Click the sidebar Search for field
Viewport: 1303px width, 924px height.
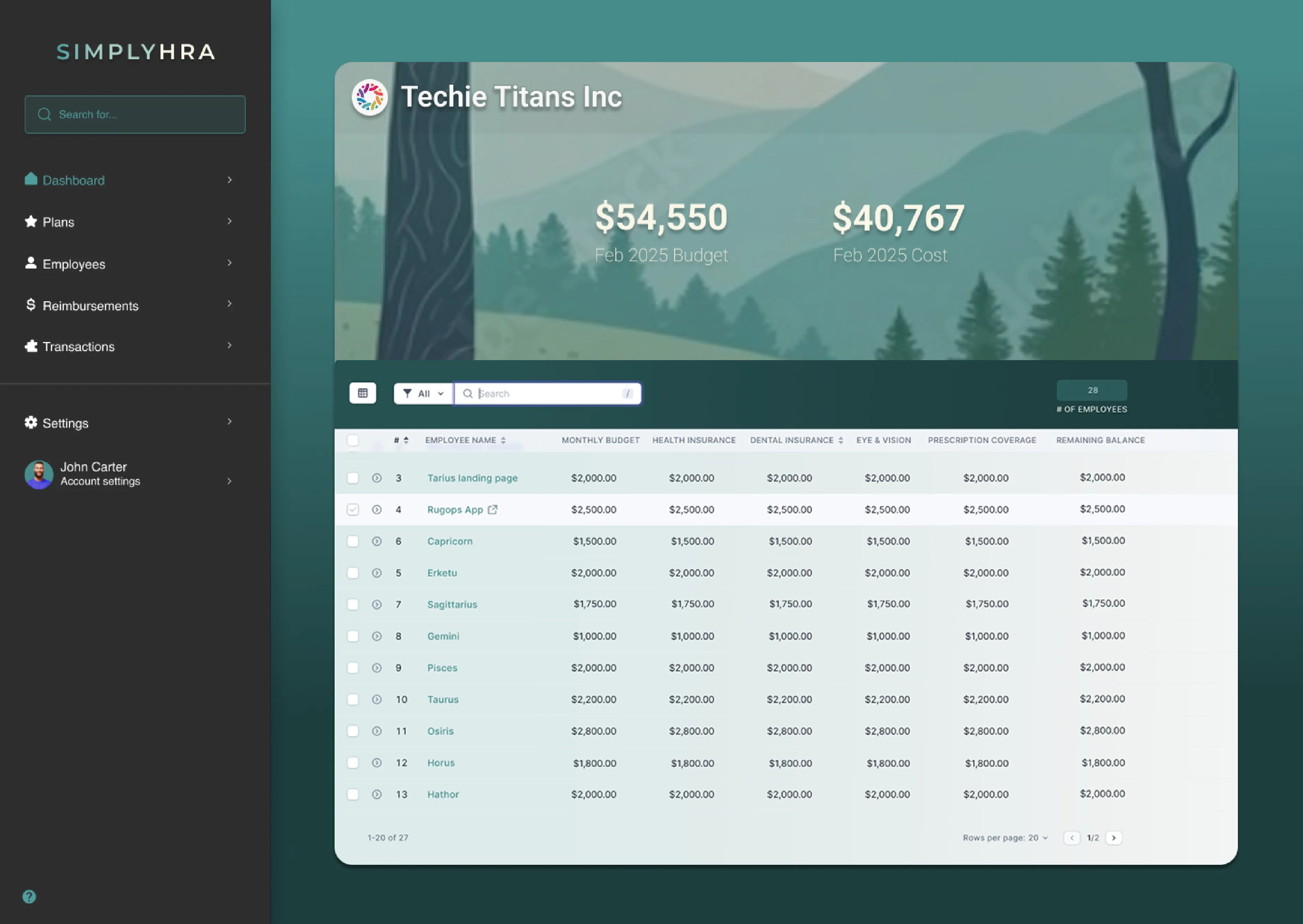[x=135, y=114]
